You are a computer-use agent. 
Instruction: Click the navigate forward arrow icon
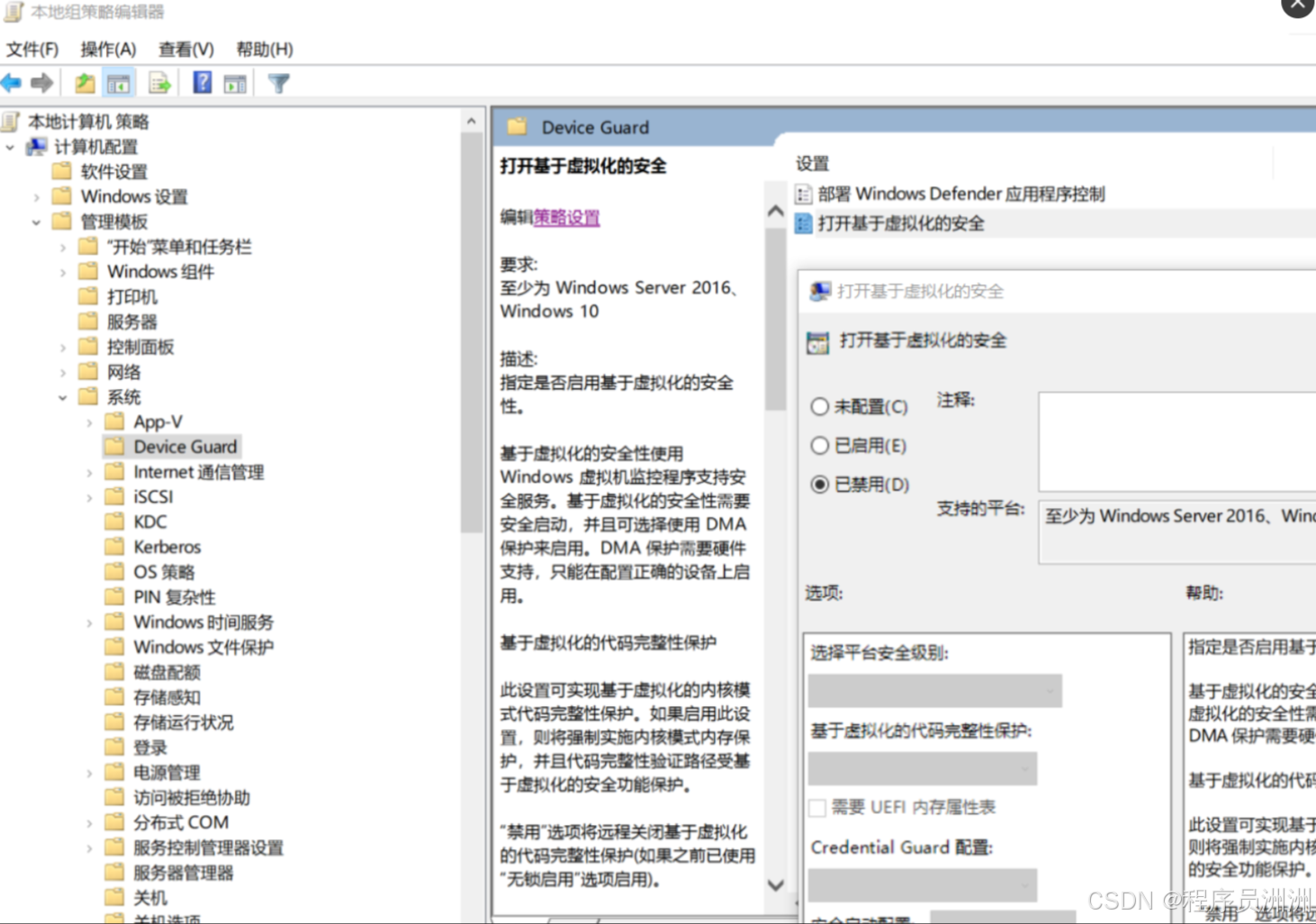[41, 82]
